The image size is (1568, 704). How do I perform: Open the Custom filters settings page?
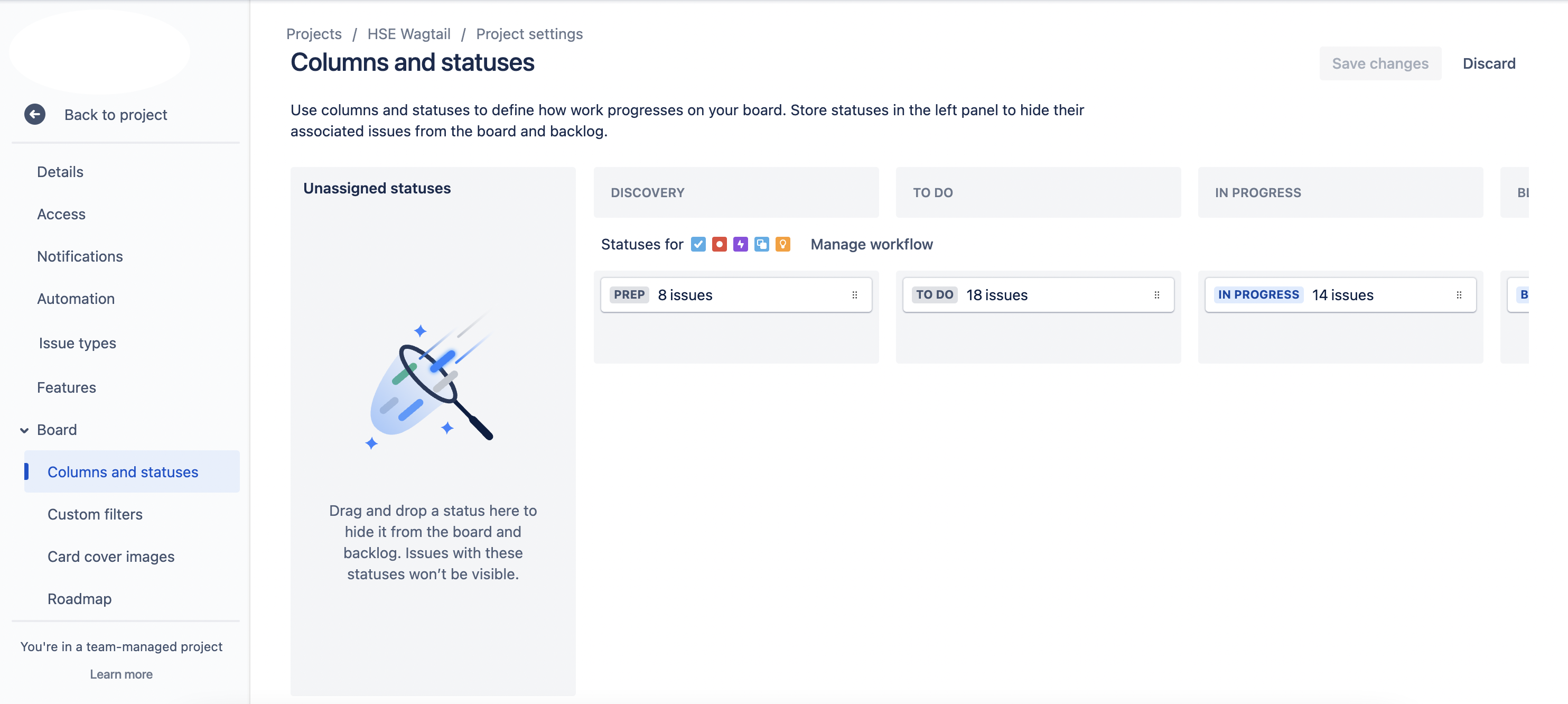click(95, 514)
